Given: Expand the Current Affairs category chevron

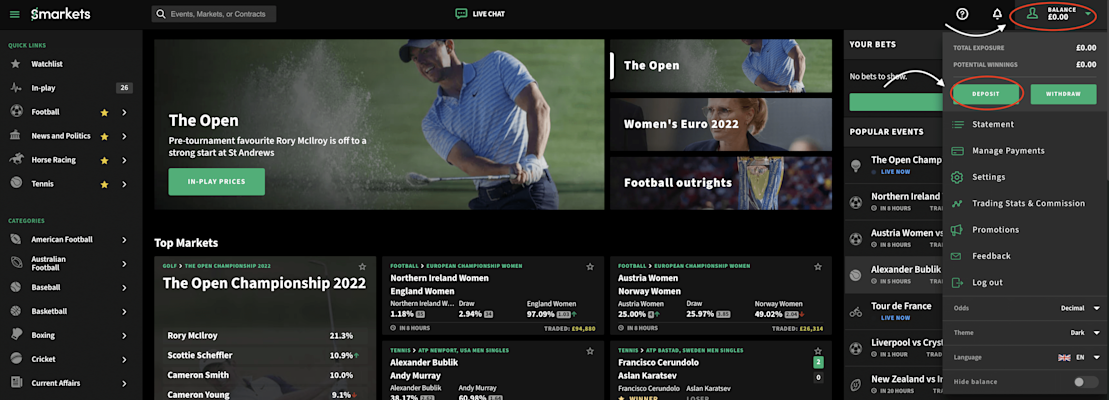Looking at the screenshot, I should [x=124, y=383].
